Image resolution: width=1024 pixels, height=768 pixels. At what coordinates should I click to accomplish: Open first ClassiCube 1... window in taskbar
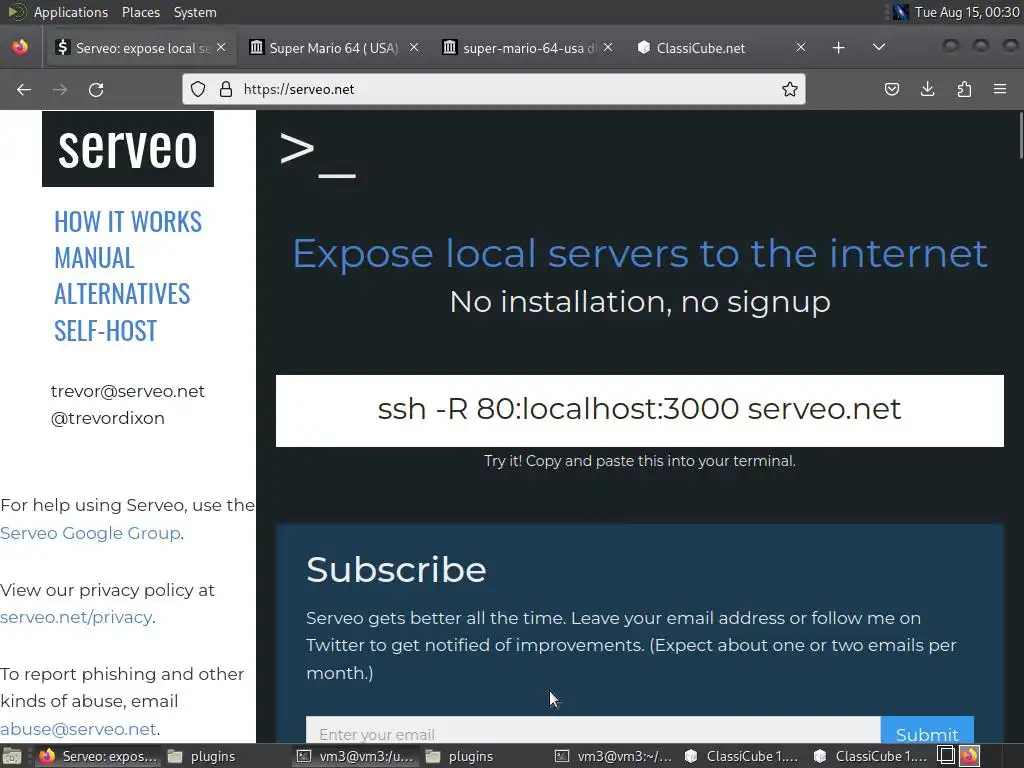[743, 756]
